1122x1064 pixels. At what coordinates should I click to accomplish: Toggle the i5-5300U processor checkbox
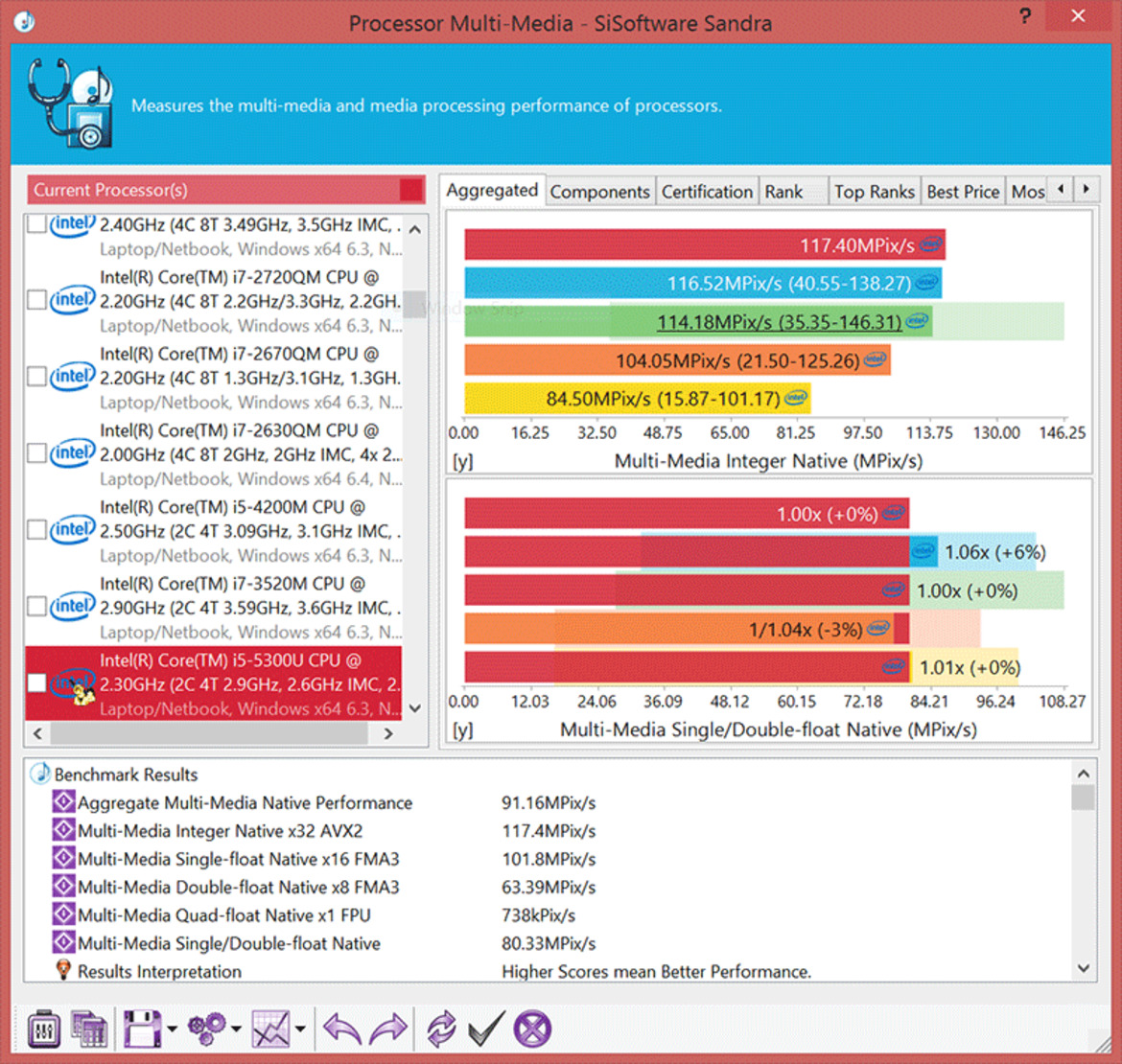[36, 682]
